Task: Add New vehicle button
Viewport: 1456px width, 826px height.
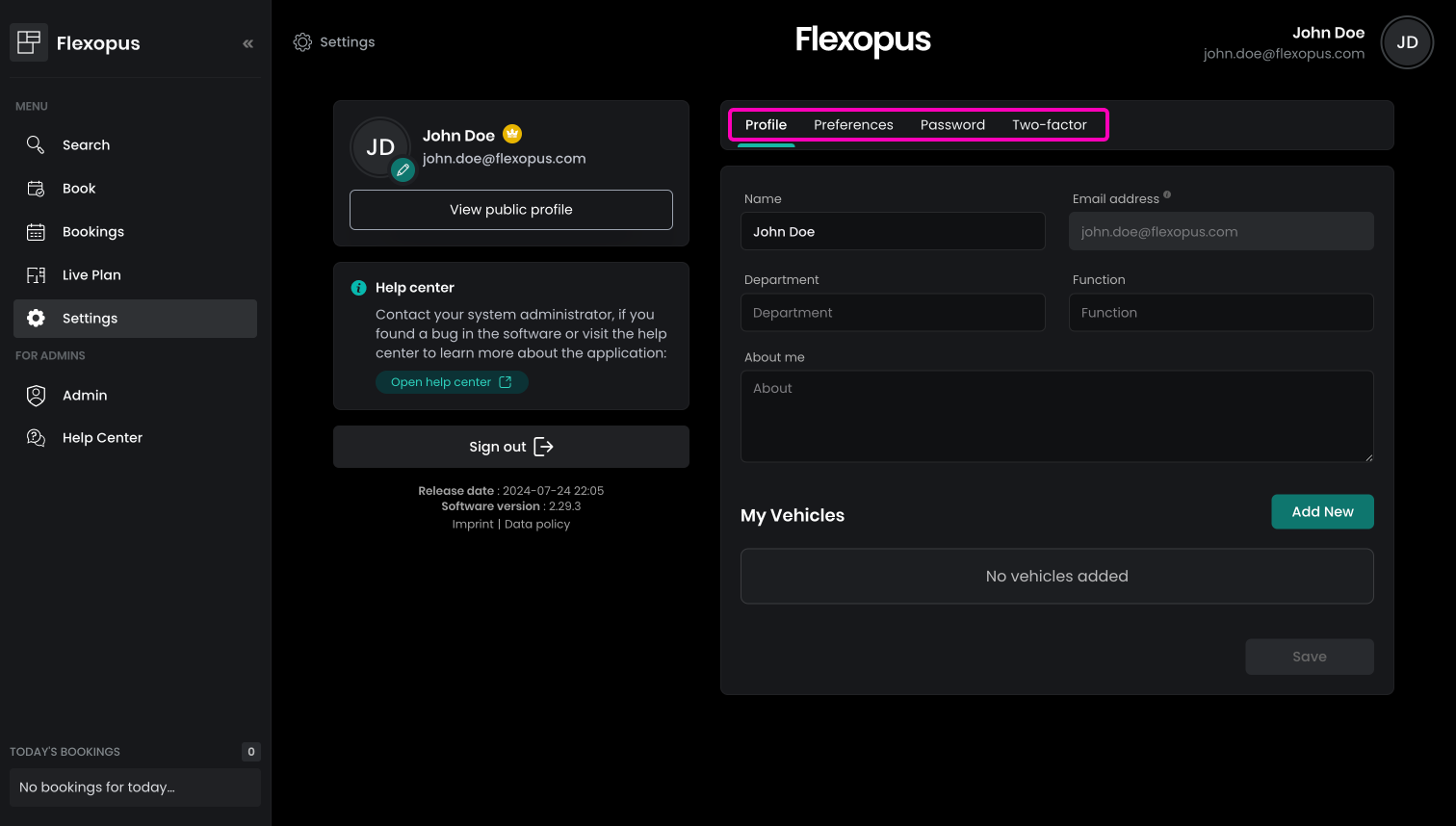Action: click(1321, 512)
